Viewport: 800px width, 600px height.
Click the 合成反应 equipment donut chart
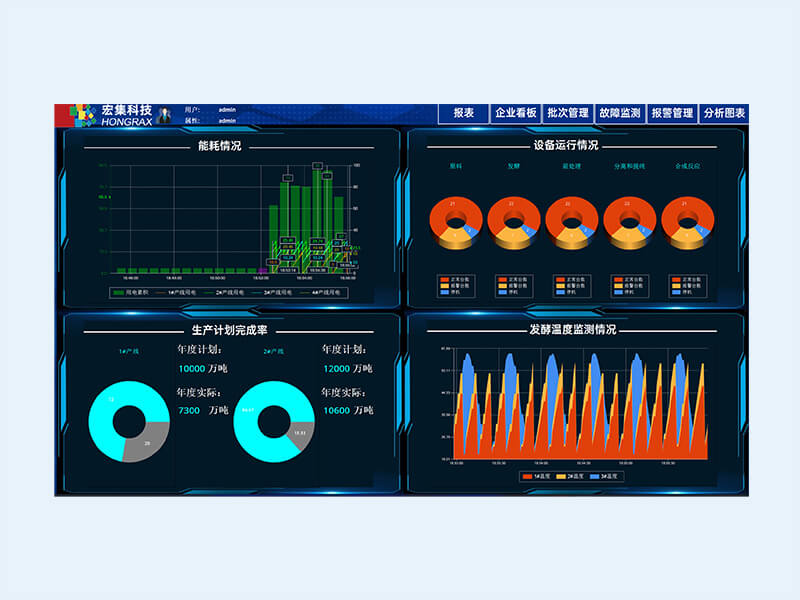pos(689,222)
